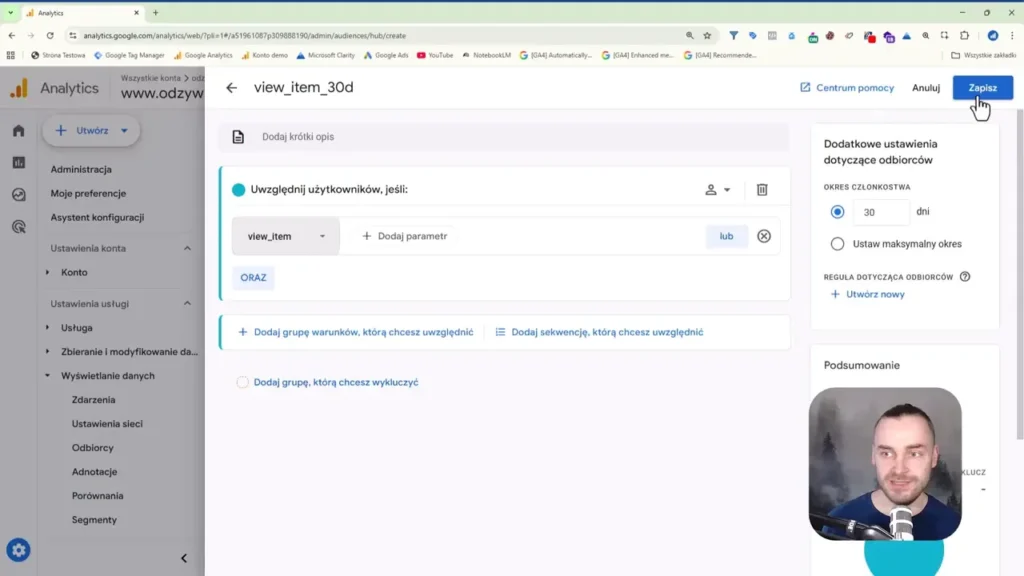Open a new browser tab
The height and width of the screenshot is (576, 1024).
pyautogui.click(x=155, y=12)
